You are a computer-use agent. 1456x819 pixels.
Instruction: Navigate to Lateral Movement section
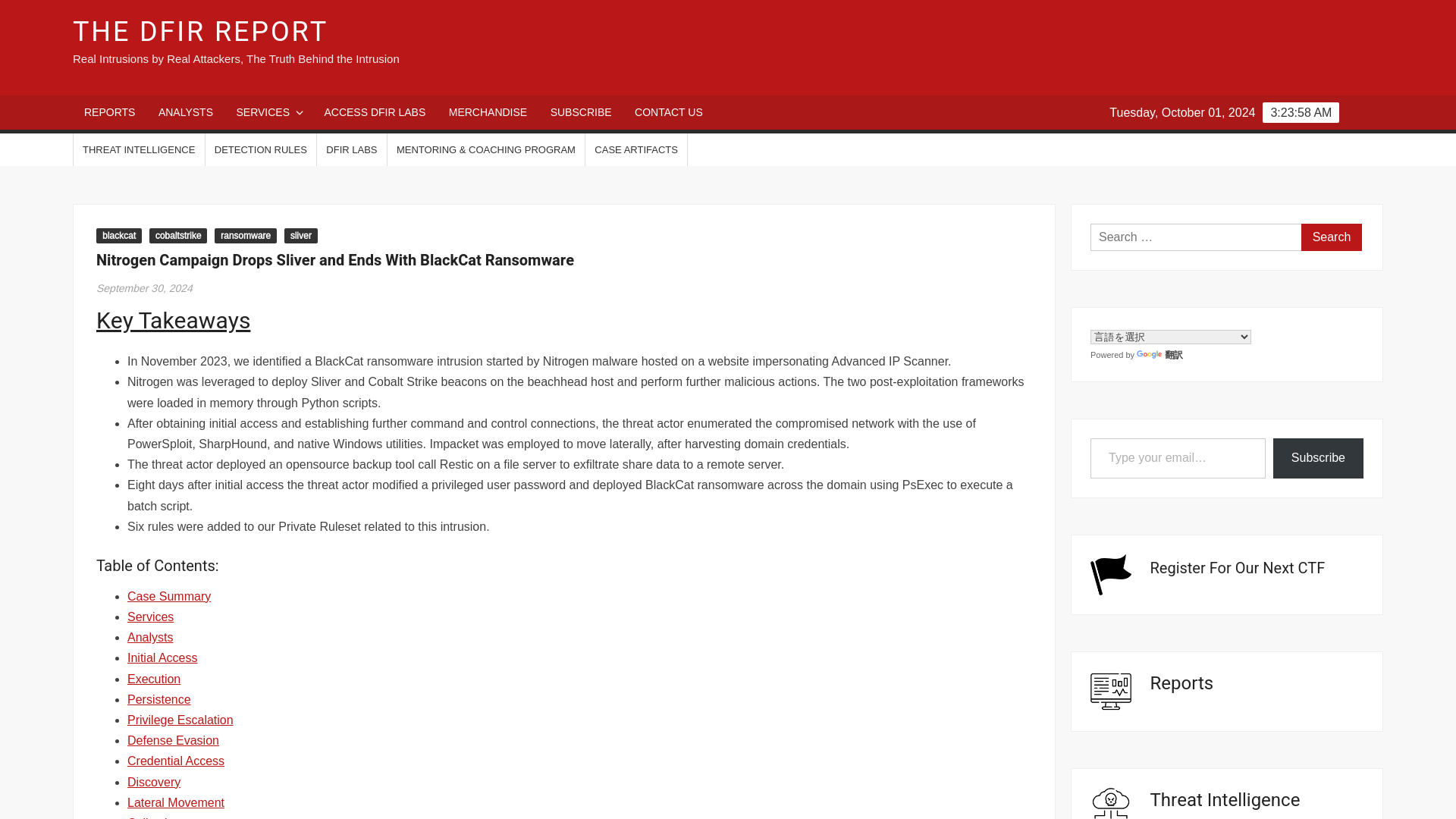[x=175, y=802]
